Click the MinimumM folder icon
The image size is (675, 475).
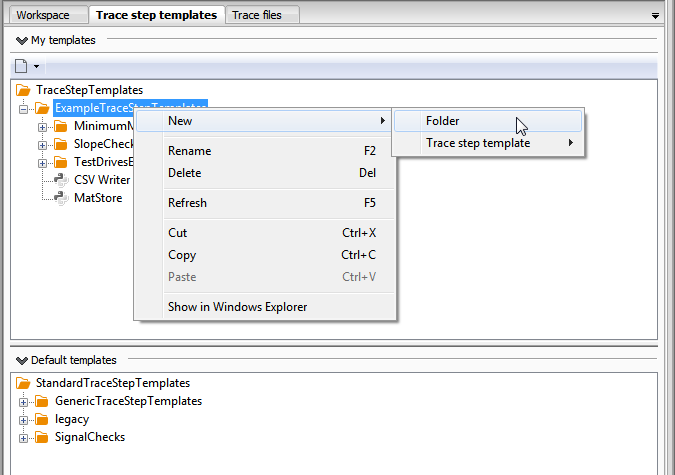point(61,126)
